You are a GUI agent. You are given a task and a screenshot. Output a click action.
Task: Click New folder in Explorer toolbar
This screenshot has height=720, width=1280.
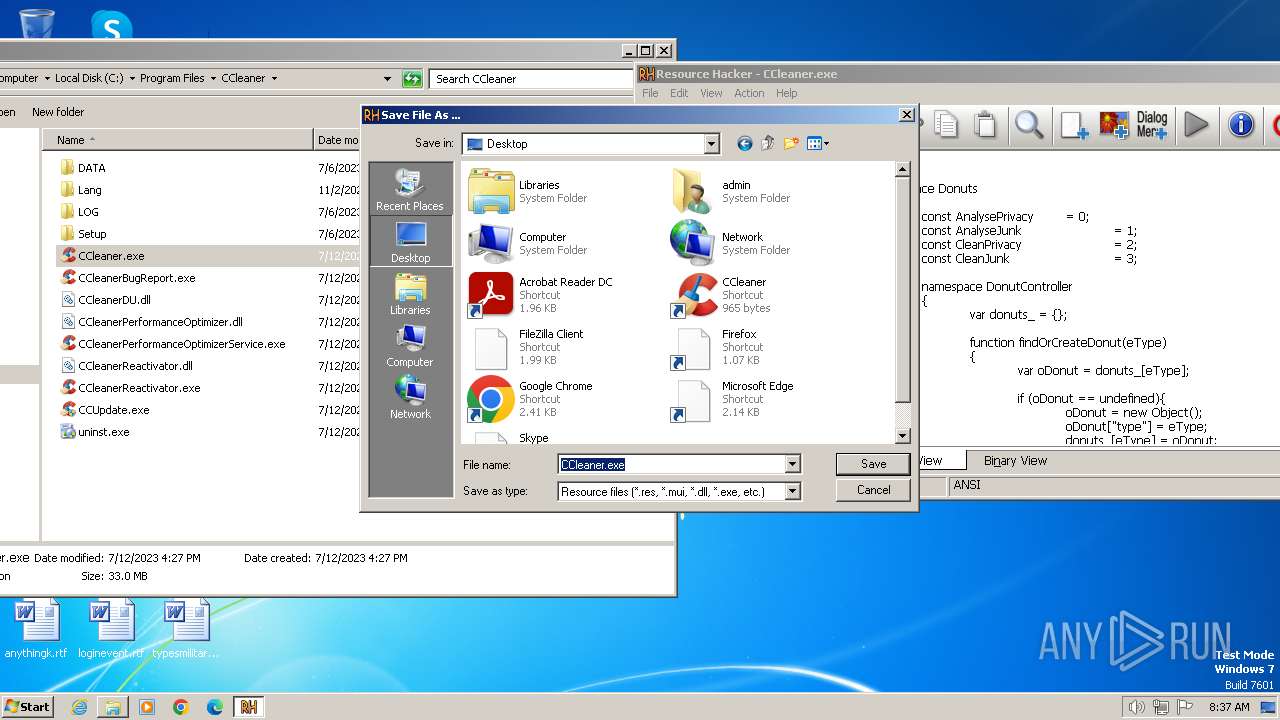pos(58,112)
